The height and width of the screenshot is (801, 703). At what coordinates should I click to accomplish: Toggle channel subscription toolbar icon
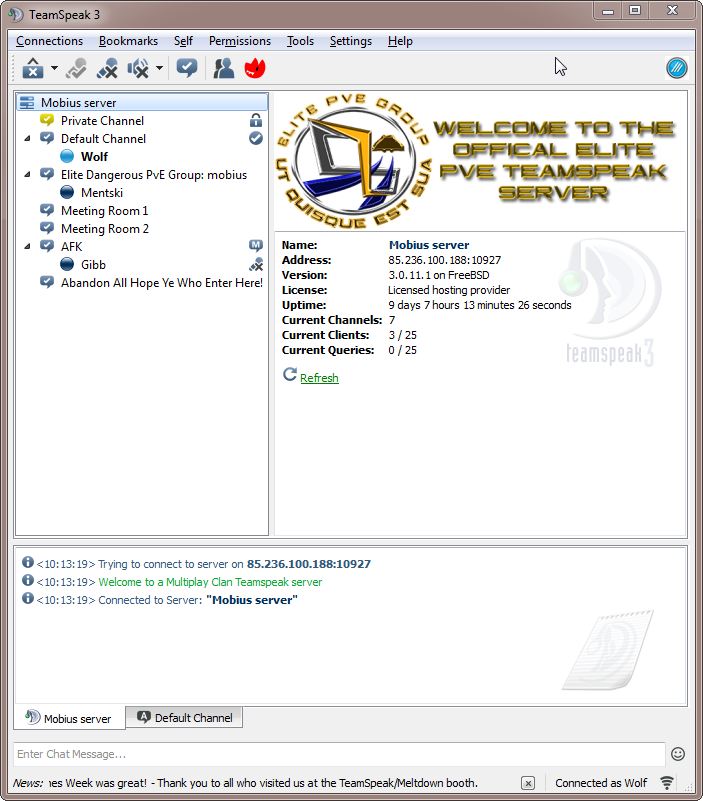186,68
